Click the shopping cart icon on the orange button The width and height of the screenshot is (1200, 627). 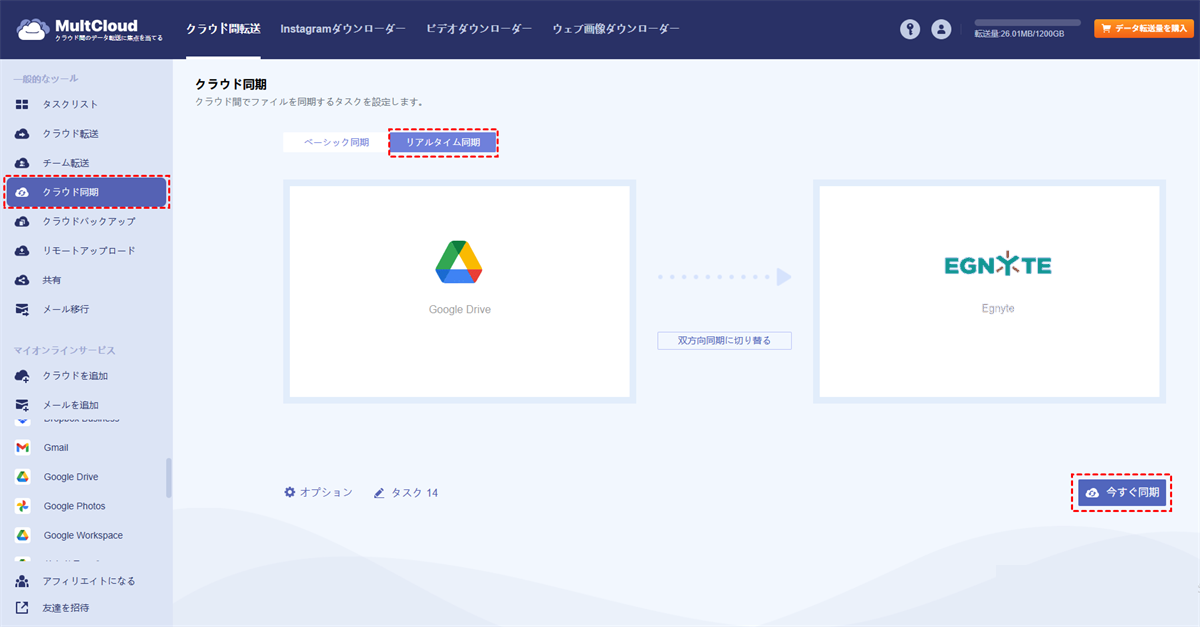1105,29
